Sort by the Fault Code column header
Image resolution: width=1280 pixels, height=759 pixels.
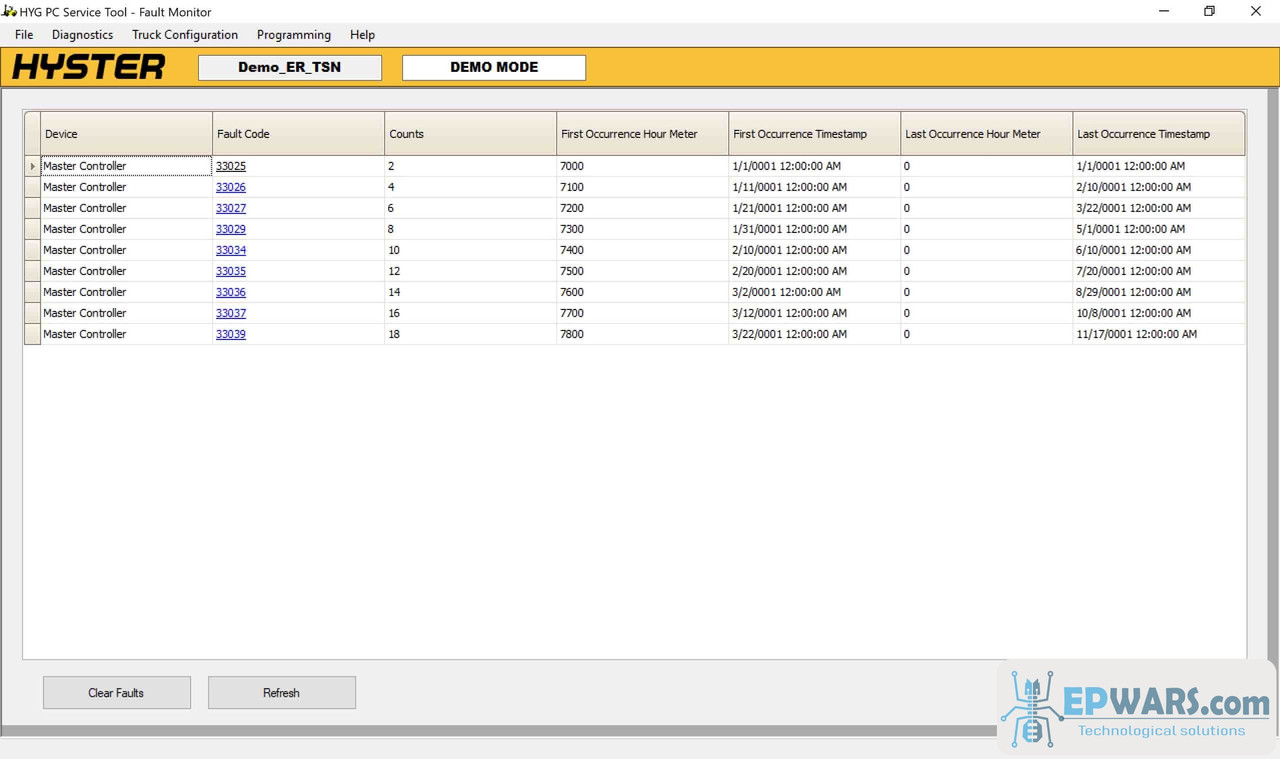point(298,134)
